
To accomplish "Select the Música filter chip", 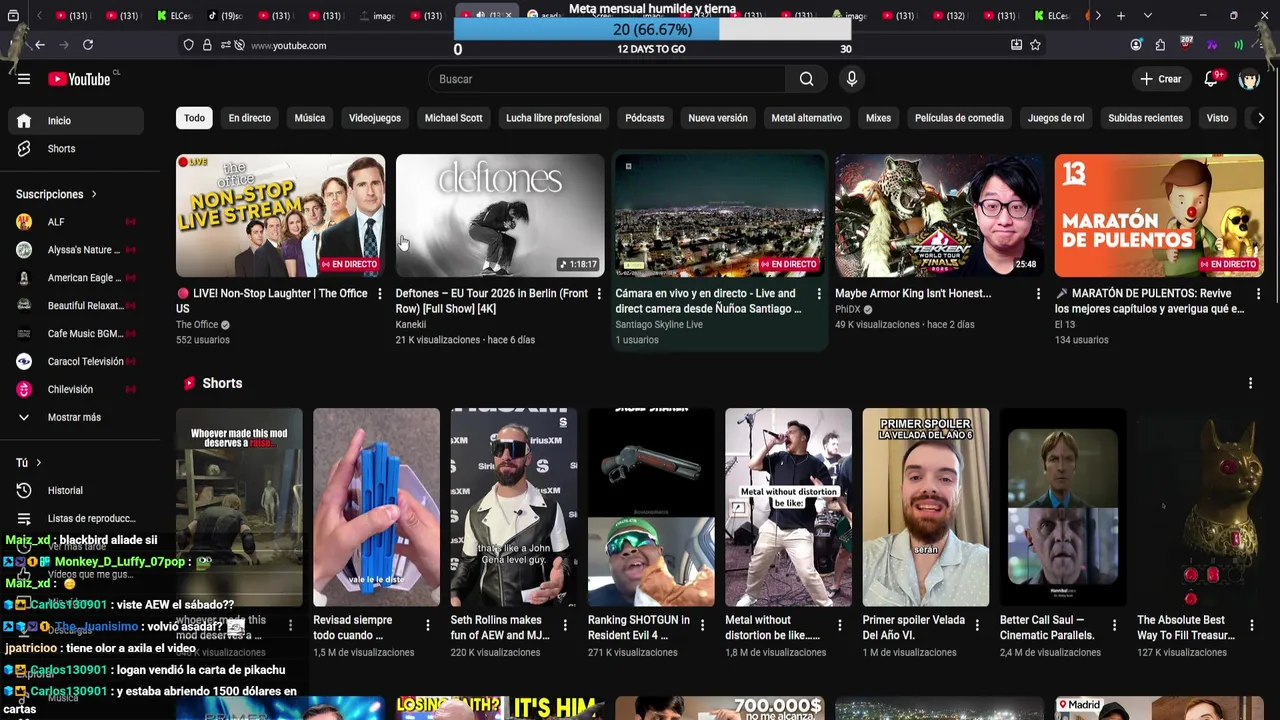I will click(309, 118).
